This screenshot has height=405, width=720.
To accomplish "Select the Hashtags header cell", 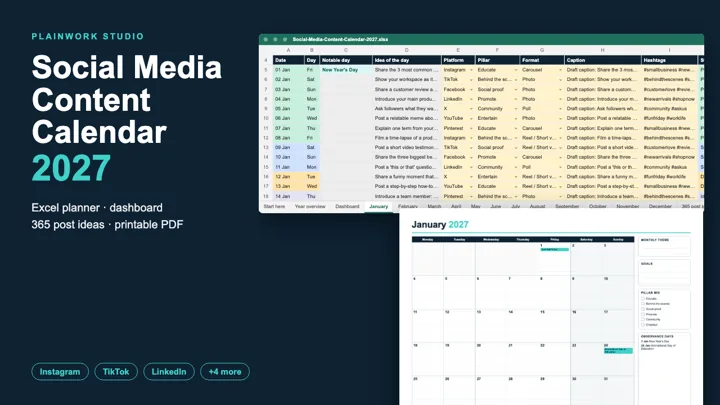I will (x=669, y=60).
